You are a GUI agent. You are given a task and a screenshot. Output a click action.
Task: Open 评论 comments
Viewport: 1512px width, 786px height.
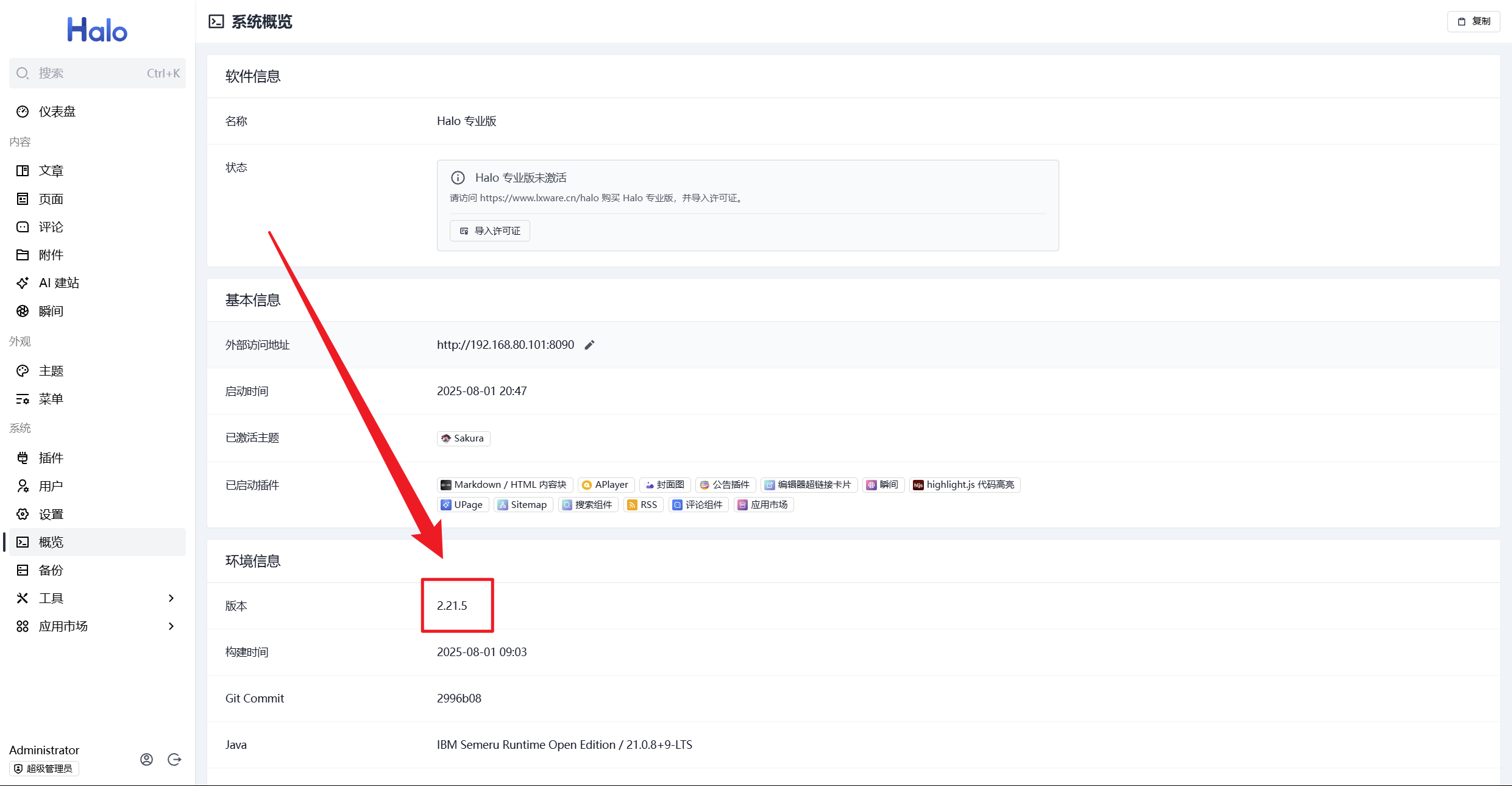[98, 227]
